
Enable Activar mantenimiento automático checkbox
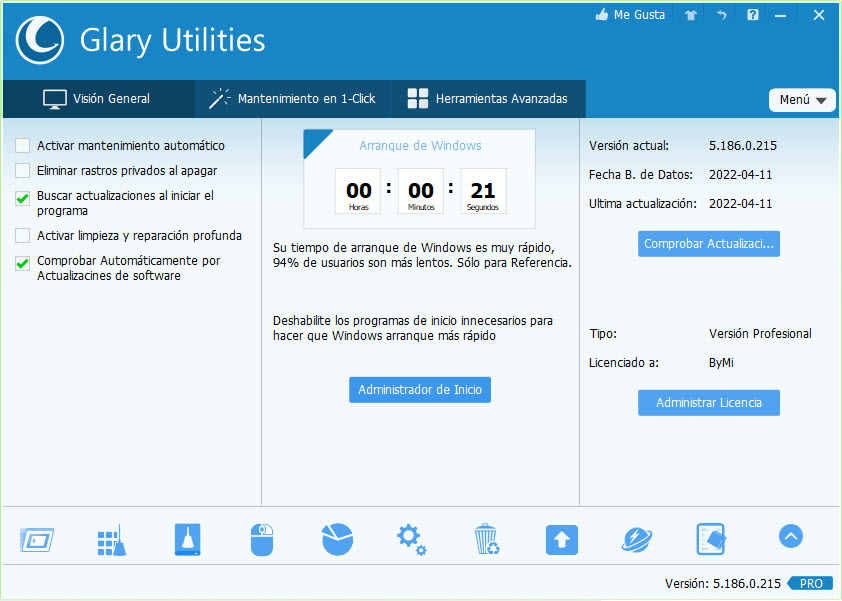23,146
